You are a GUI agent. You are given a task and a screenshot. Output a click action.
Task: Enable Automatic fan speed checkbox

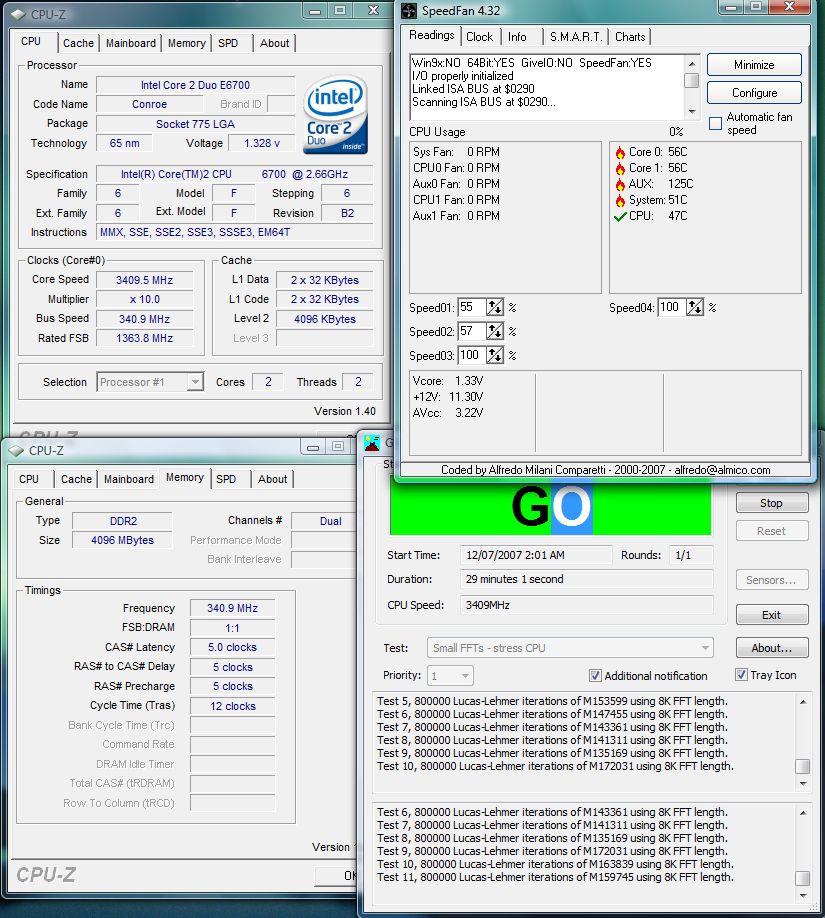tap(715, 124)
